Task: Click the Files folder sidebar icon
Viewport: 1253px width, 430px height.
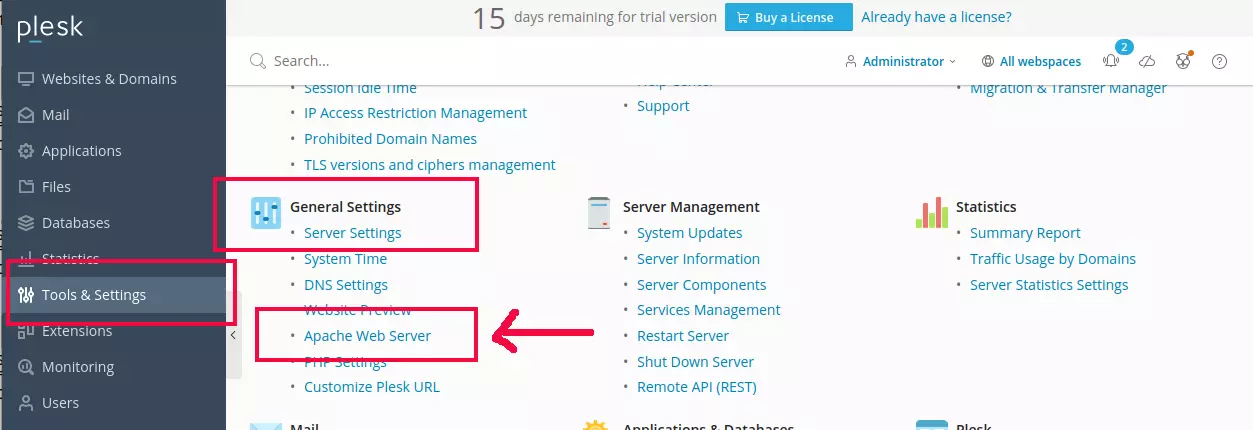Action: tap(26, 187)
